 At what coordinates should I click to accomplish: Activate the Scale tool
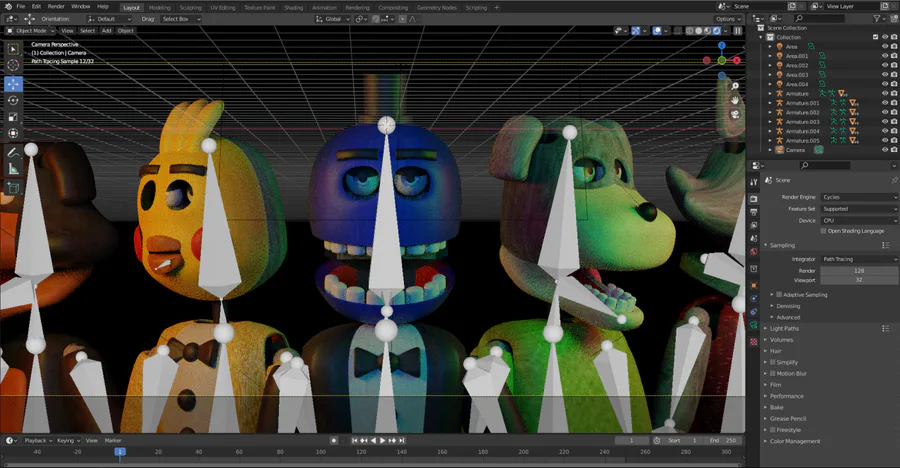(x=13, y=117)
